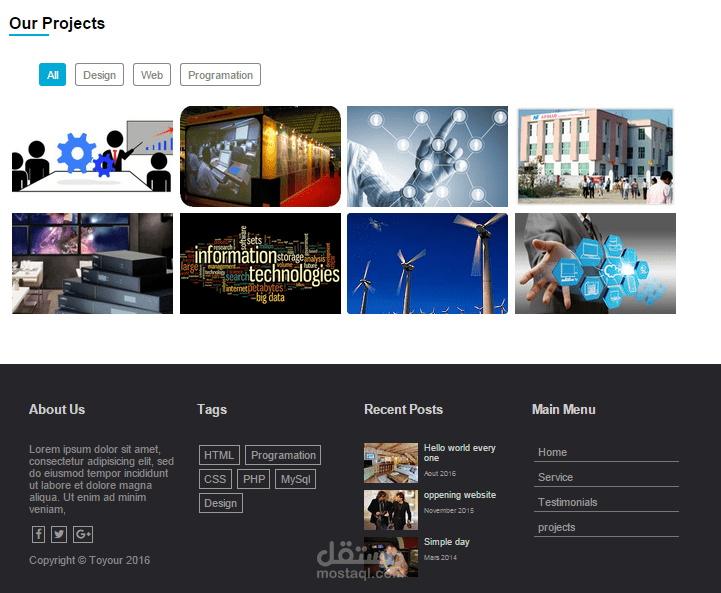Click the Recent Posts footer heading
Screen dimensions: 721x593
[x=403, y=410]
